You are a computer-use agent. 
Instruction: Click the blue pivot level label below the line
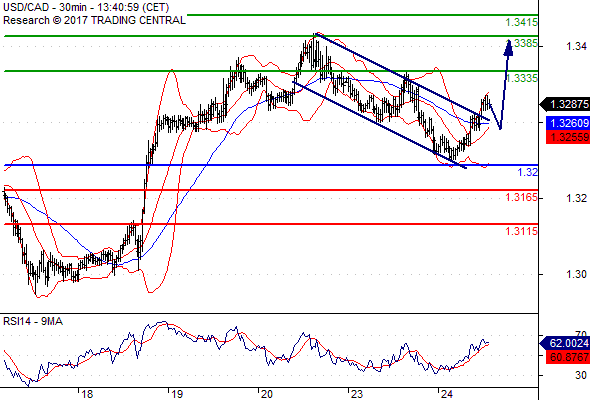tap(528, 172)
